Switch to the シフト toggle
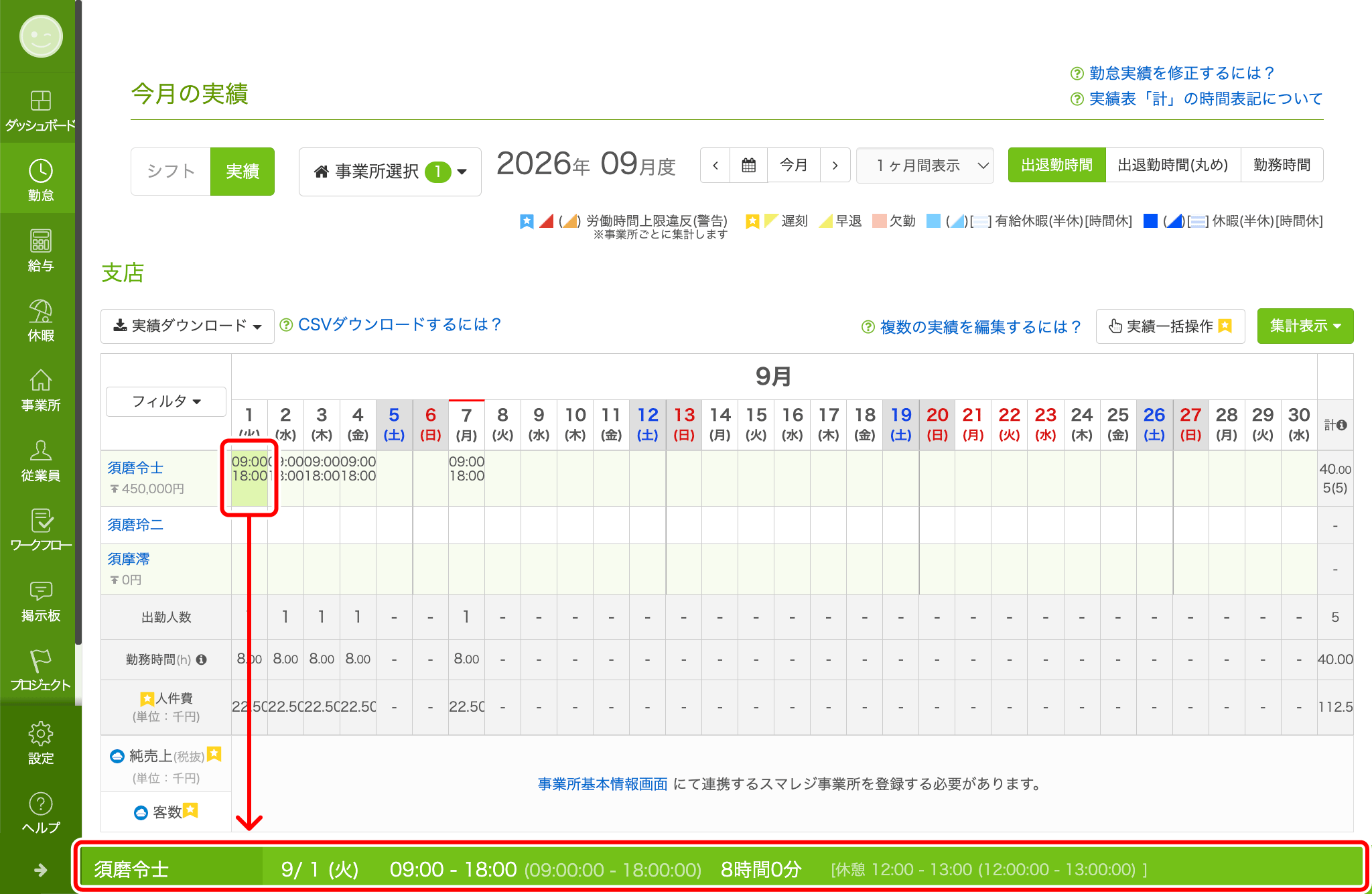Viewport: 1372px width, 894px height. coord(171,172)
